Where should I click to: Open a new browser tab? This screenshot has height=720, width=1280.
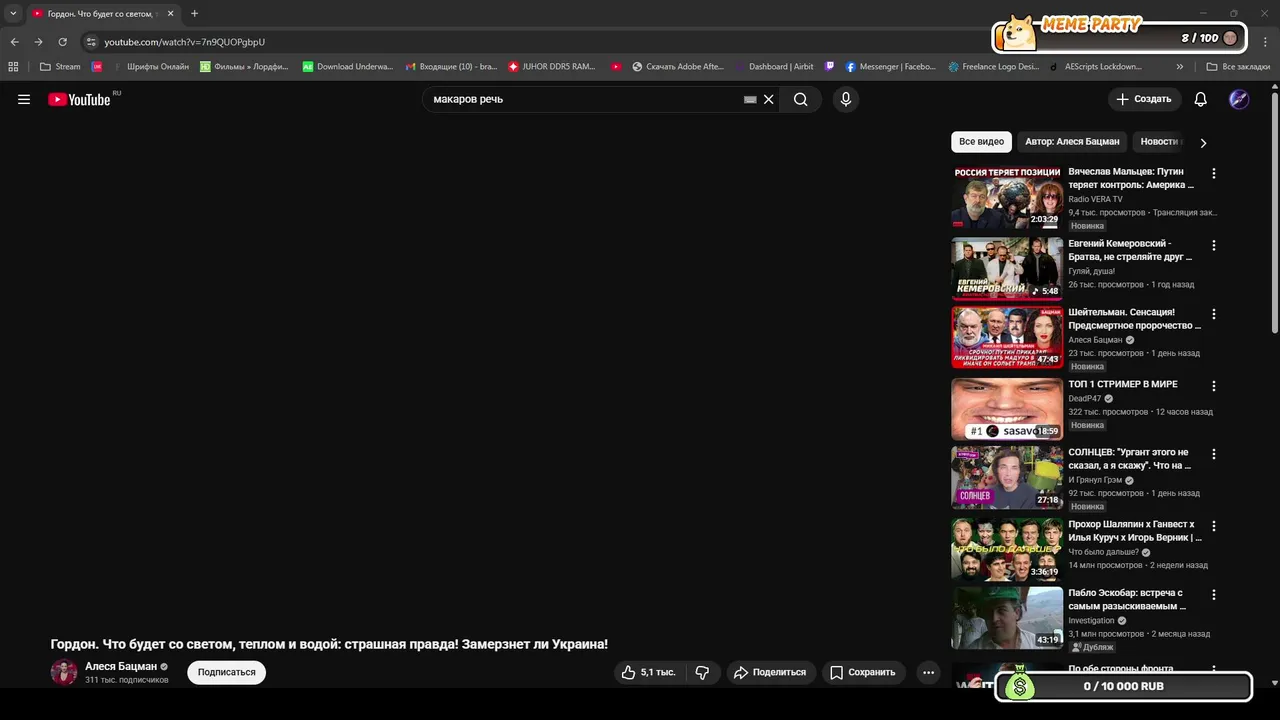[194, 14]
